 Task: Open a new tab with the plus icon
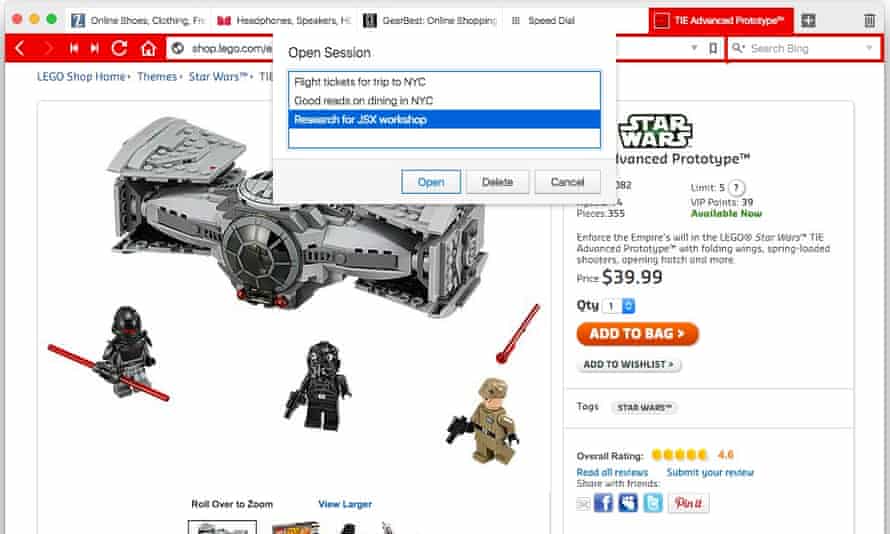808,21
